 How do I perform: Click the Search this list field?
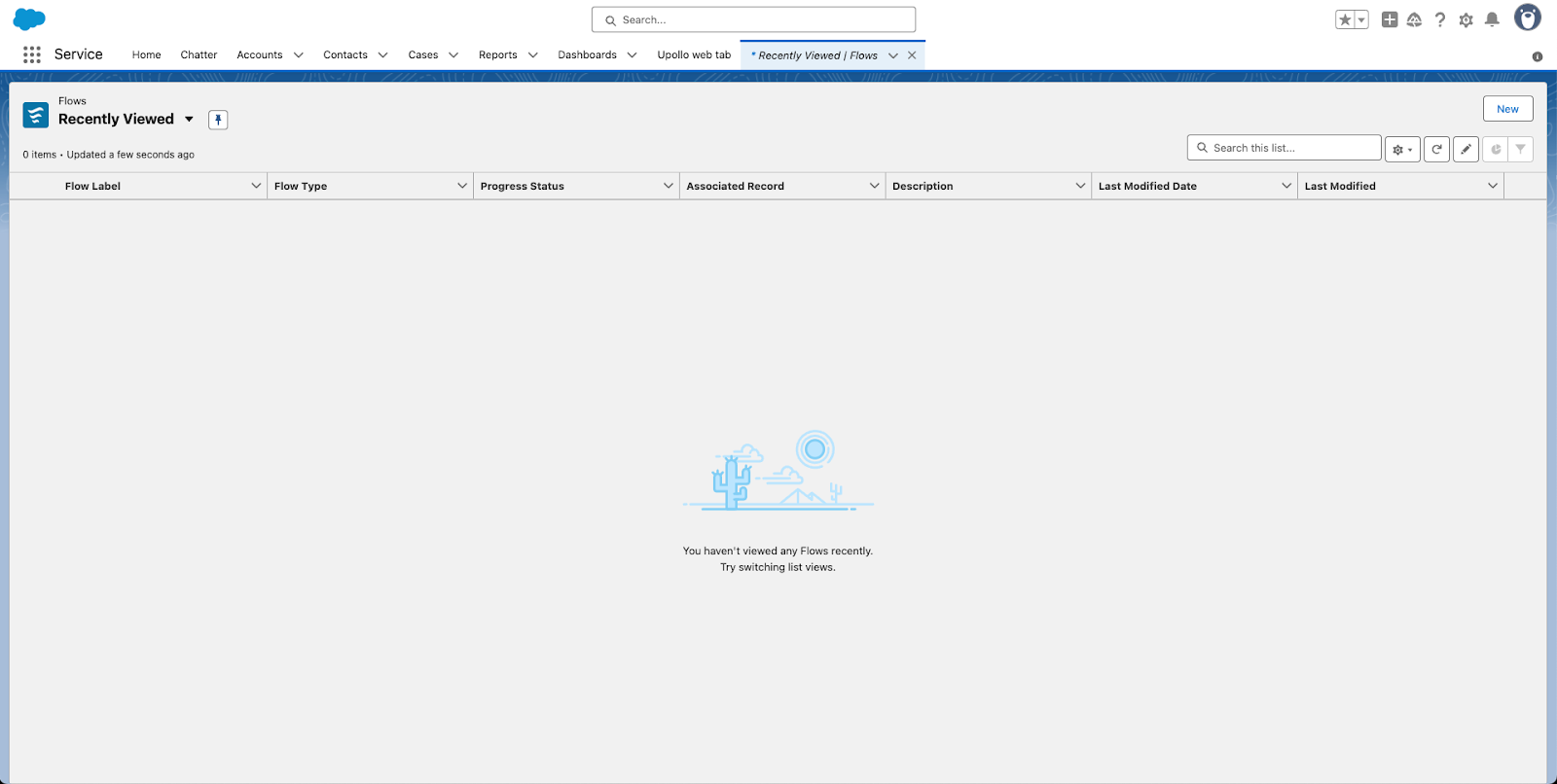point(1284,148)
